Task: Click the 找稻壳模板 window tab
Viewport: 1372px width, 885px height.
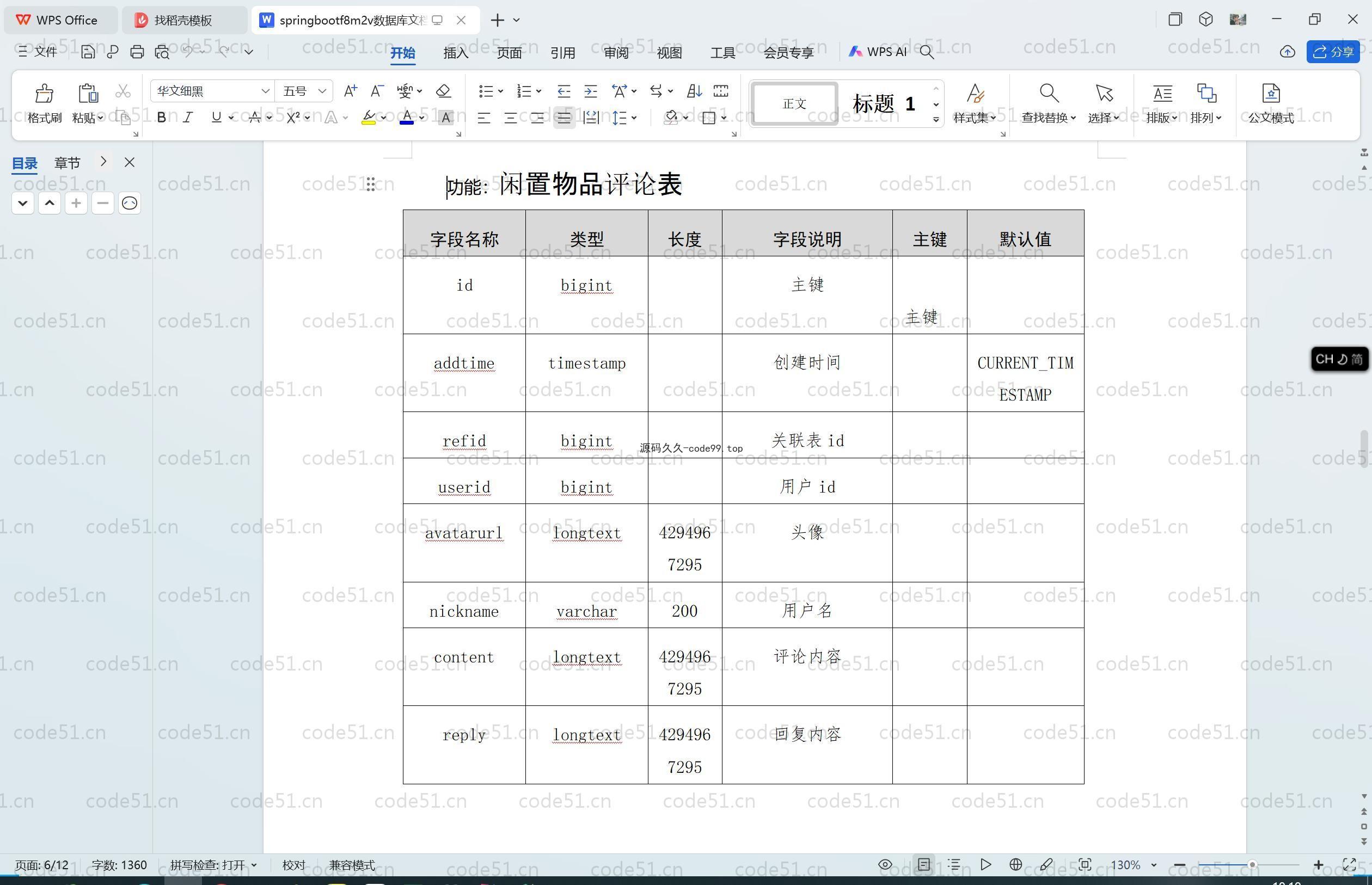Action: (183, 20)
